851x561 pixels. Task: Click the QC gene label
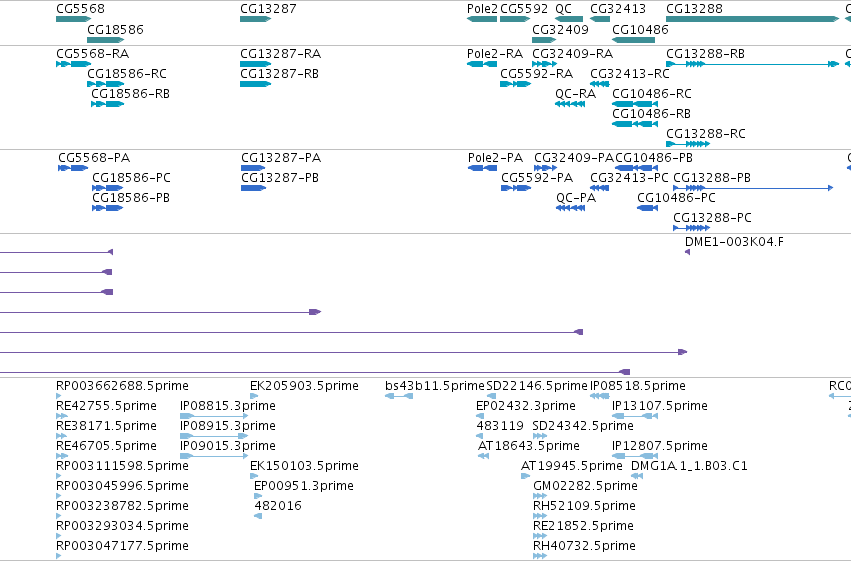click(x=563, y=9)
